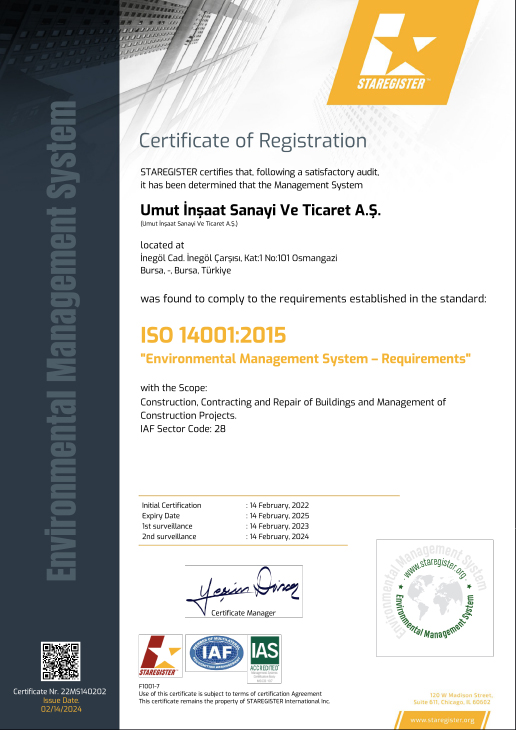Click the 'located at' text

pyautogui.click(x=162, y=245)
